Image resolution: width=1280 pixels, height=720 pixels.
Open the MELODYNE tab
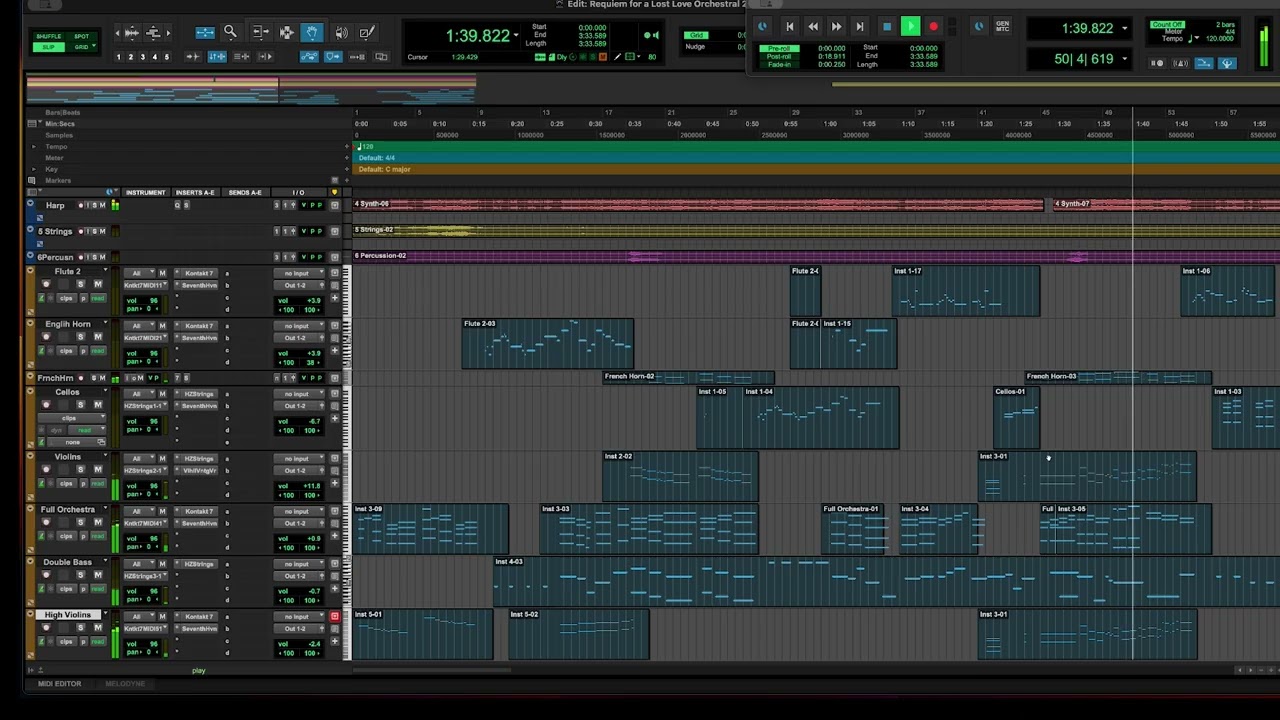pos(124,684)
